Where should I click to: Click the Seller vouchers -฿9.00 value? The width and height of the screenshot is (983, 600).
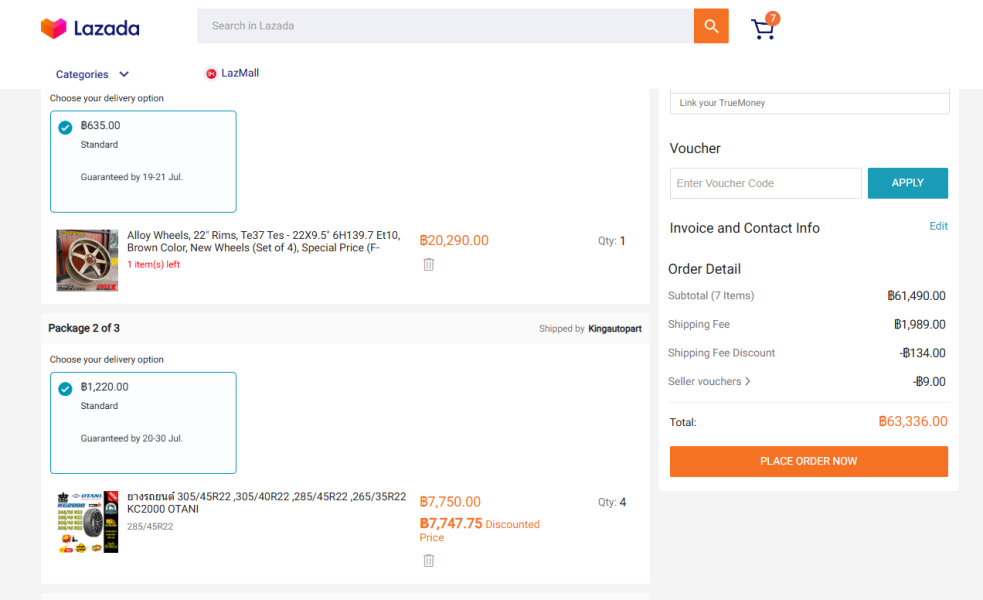point(929,381)
